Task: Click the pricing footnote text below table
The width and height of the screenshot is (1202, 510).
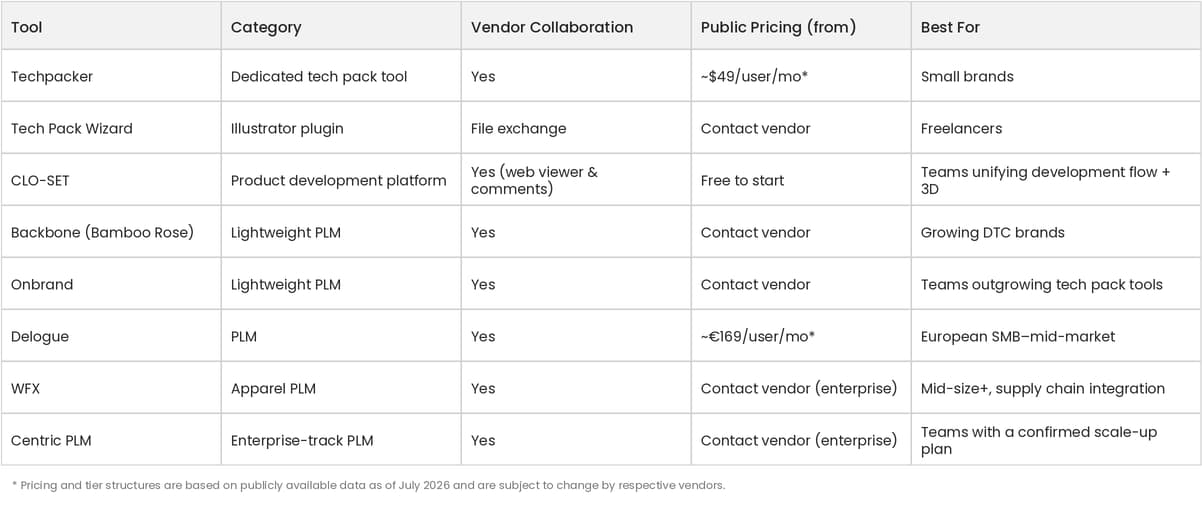Action: point(368,485)
